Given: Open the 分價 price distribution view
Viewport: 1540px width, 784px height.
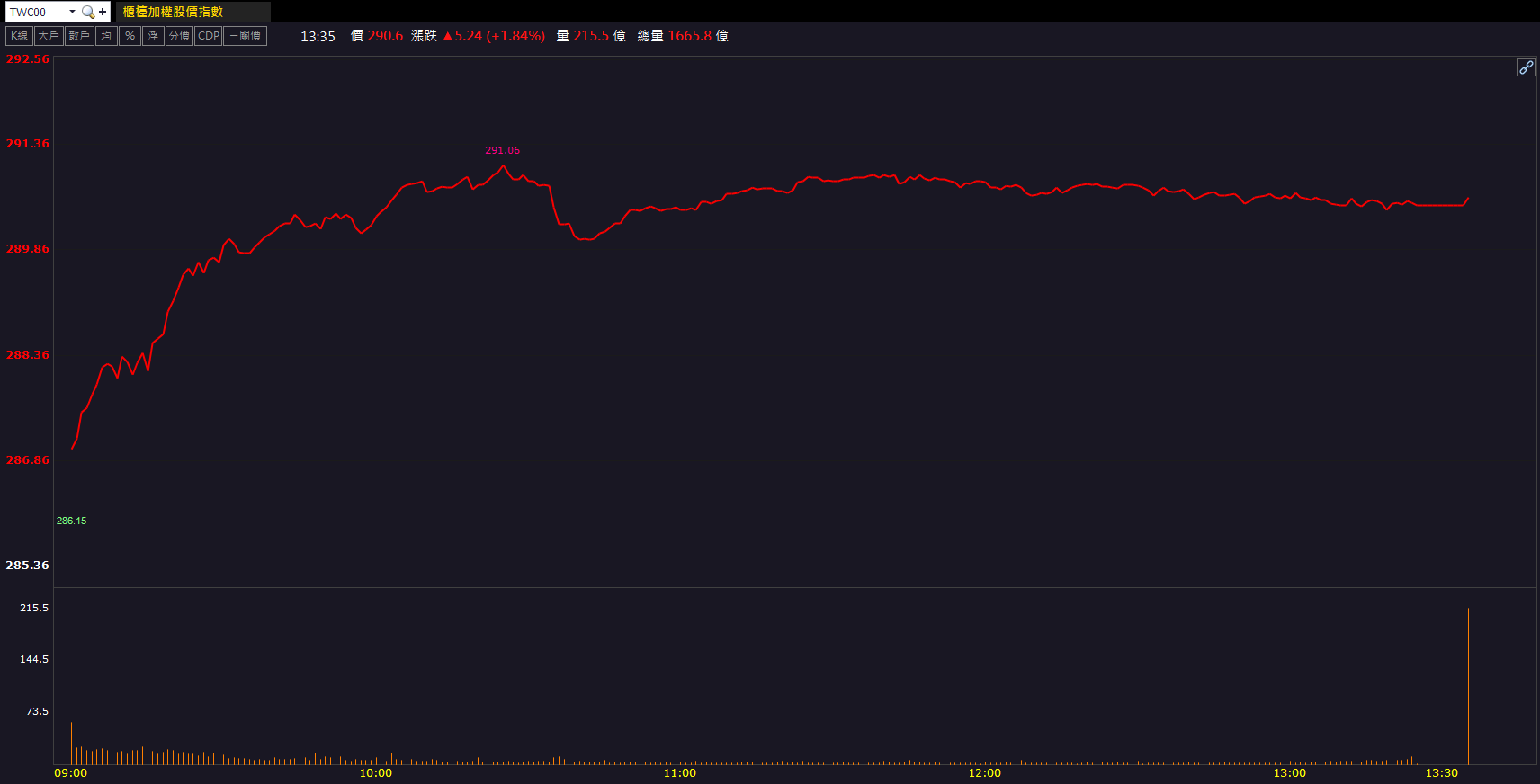Looking at the screenshot, I should [179, 36].
